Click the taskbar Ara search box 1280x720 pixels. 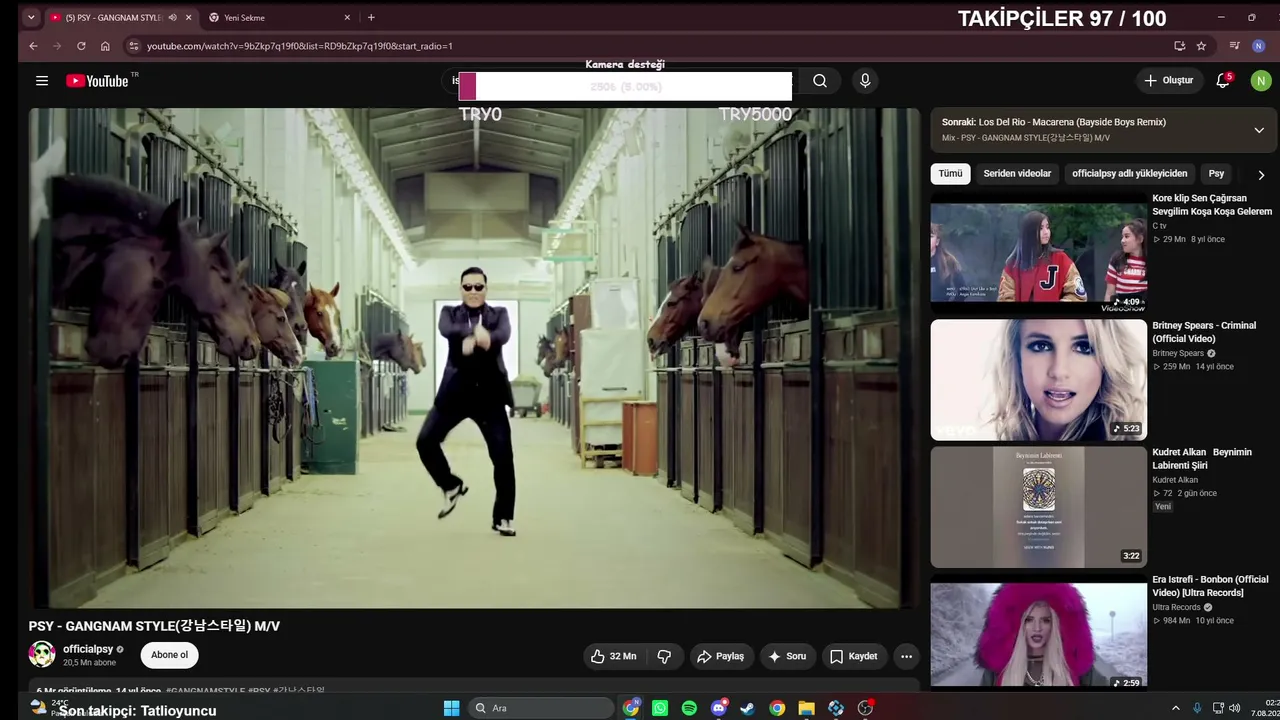[x=540, y=708]
